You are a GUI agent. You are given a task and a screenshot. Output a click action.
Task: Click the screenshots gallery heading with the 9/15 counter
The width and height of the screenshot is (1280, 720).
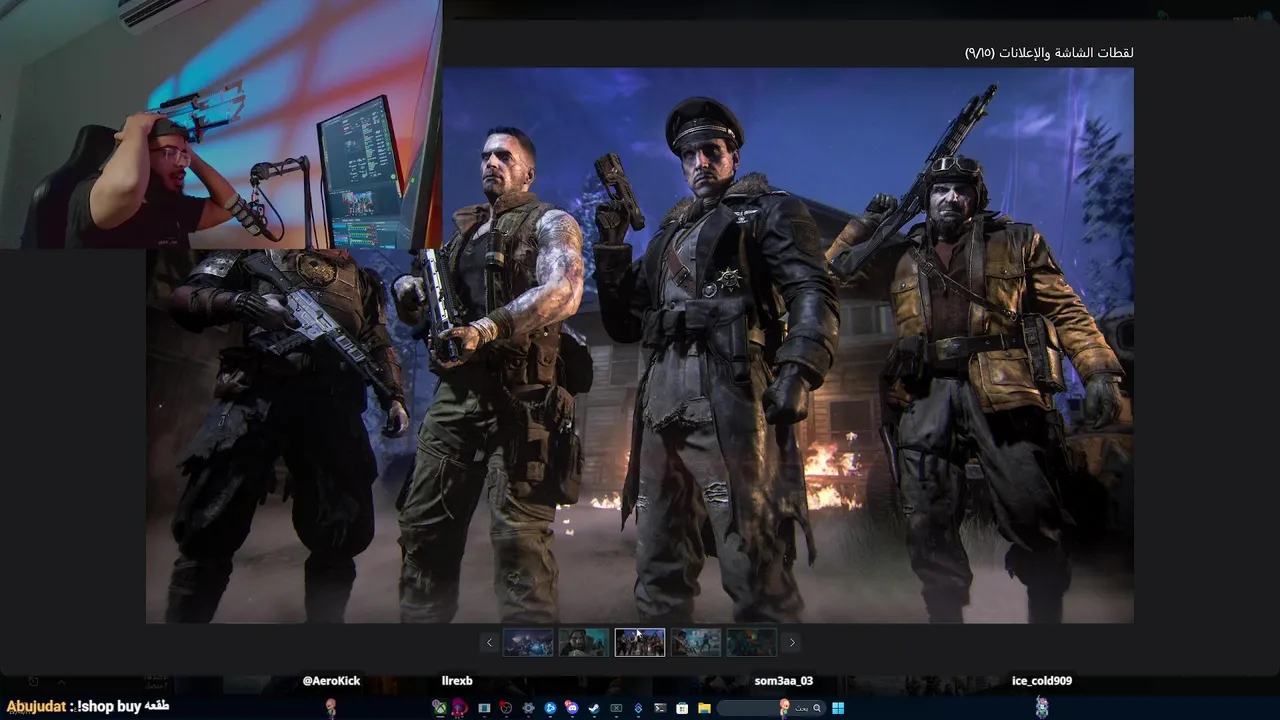[x=1049, y=52]
